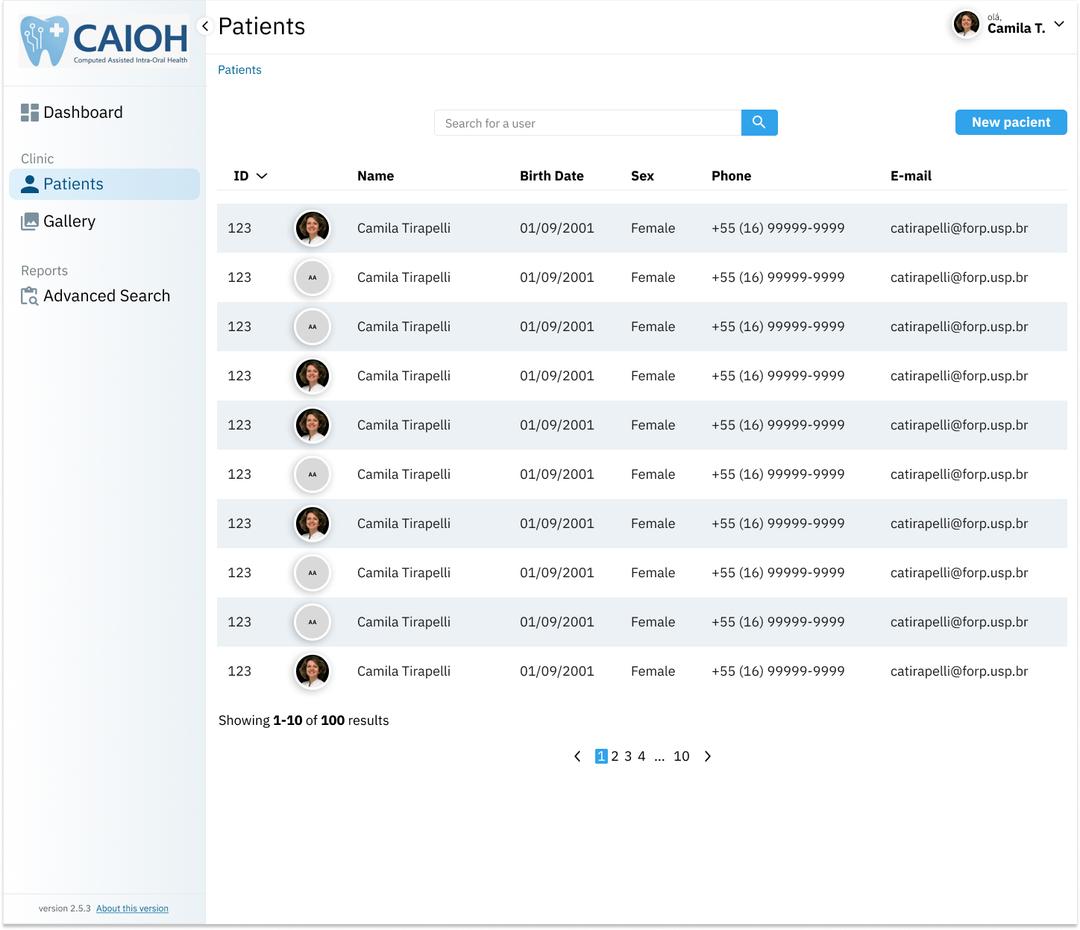Click the Search for a user field

pyautogui.click(x=587, y=123)
